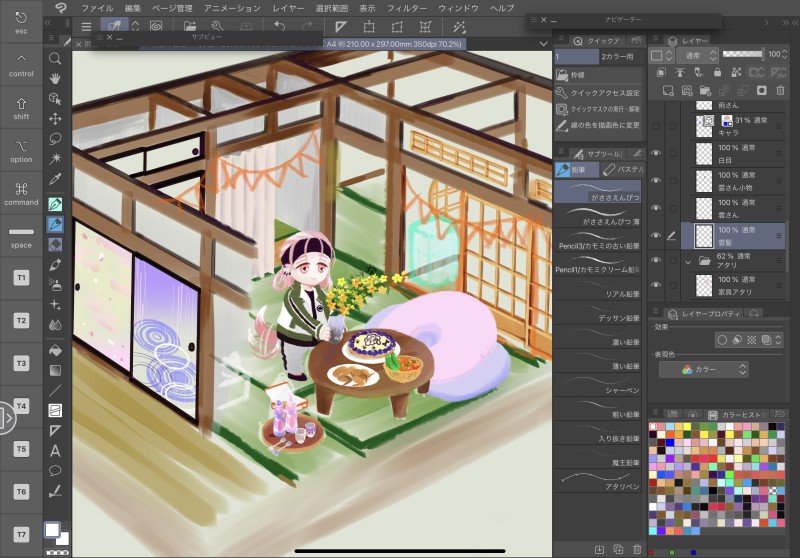Click the Mesh transformation icon in command bar
This screenshot has width=800, height=558.
coord(425,27)
